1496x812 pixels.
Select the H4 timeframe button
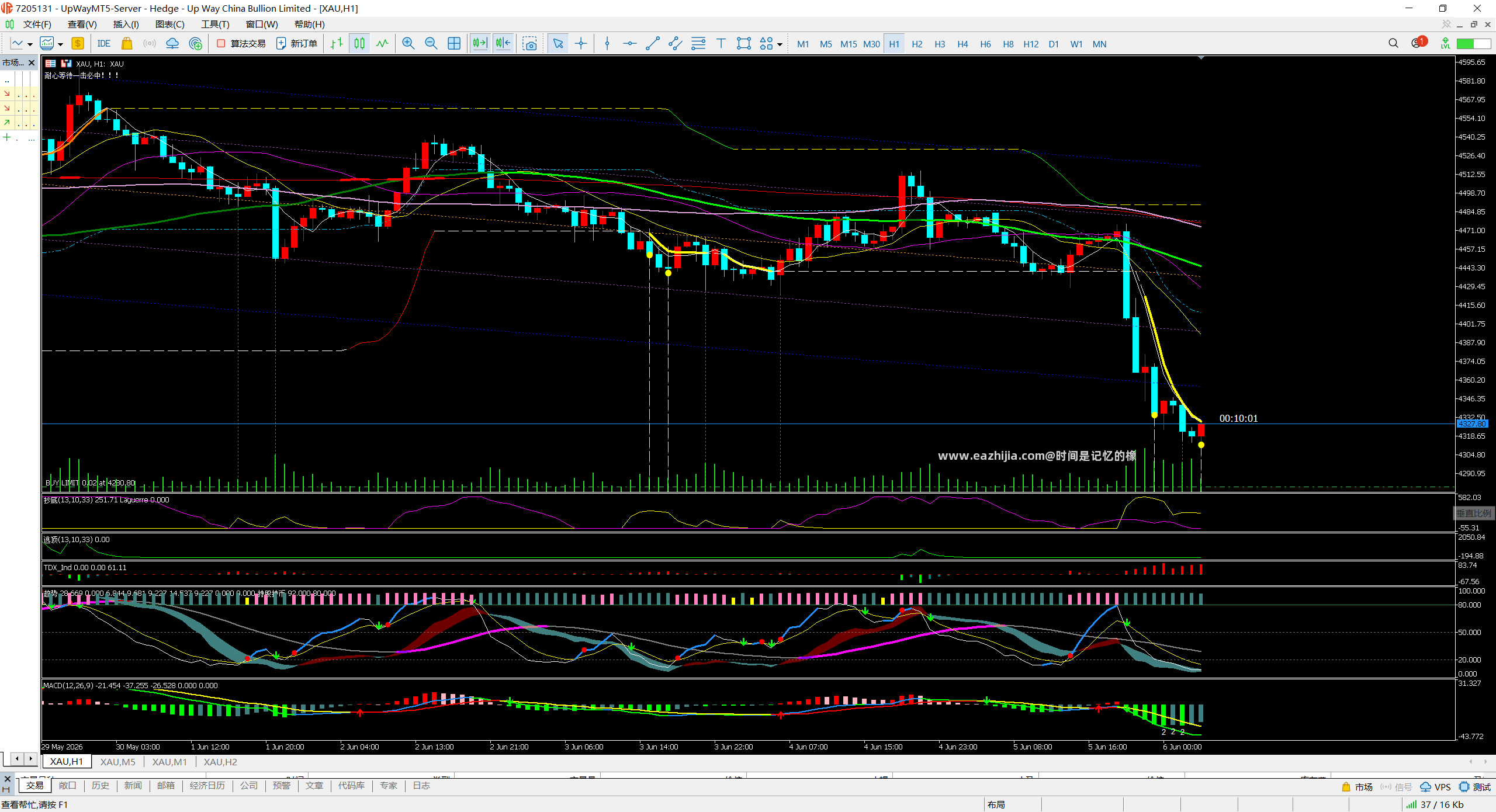point(962,44)
